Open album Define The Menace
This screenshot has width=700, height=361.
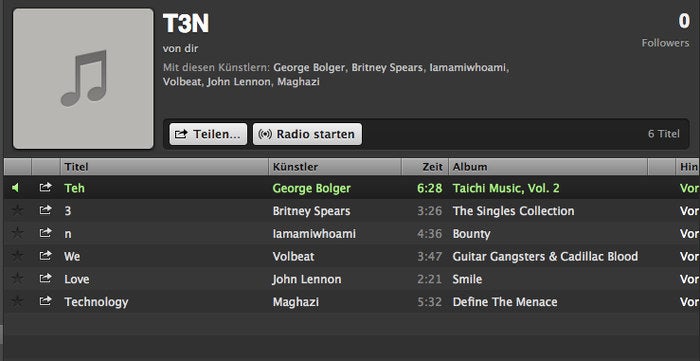pyautogui.click(x=505, y=302)
